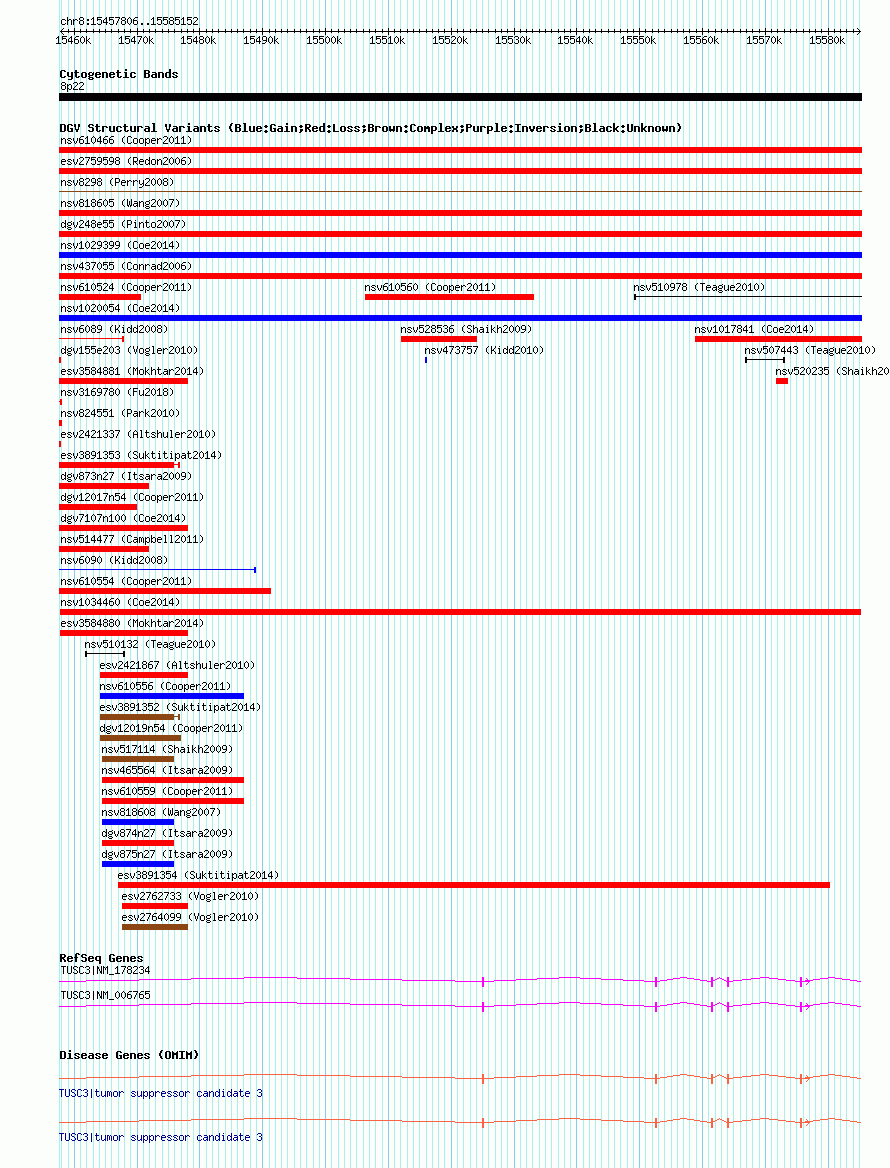The height and width of the screenshot is (1168, 890).
Task: Open nsv1020054 (Coe2014) variant
Action: coord(120,308)
